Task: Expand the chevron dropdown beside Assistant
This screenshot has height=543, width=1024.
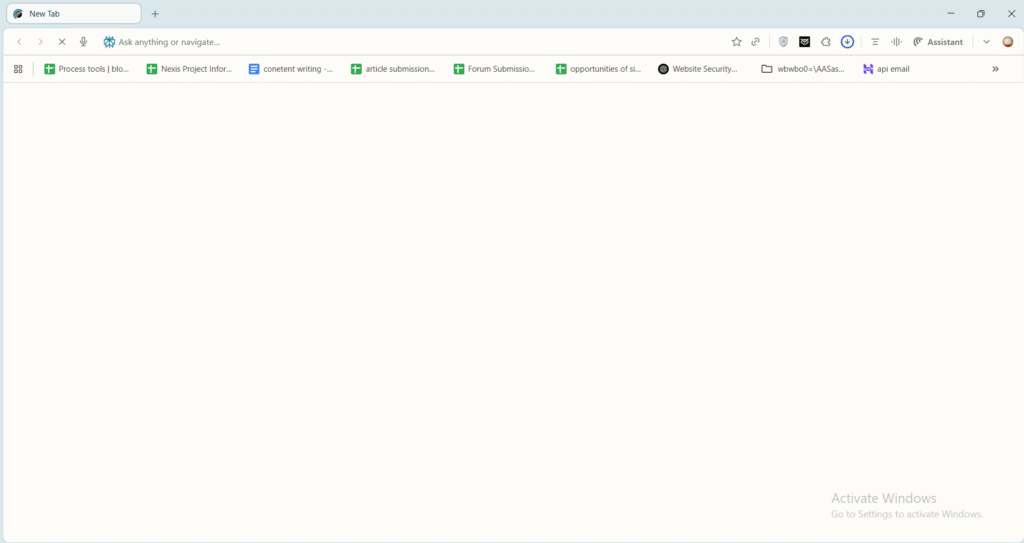Action: [986, 42]
